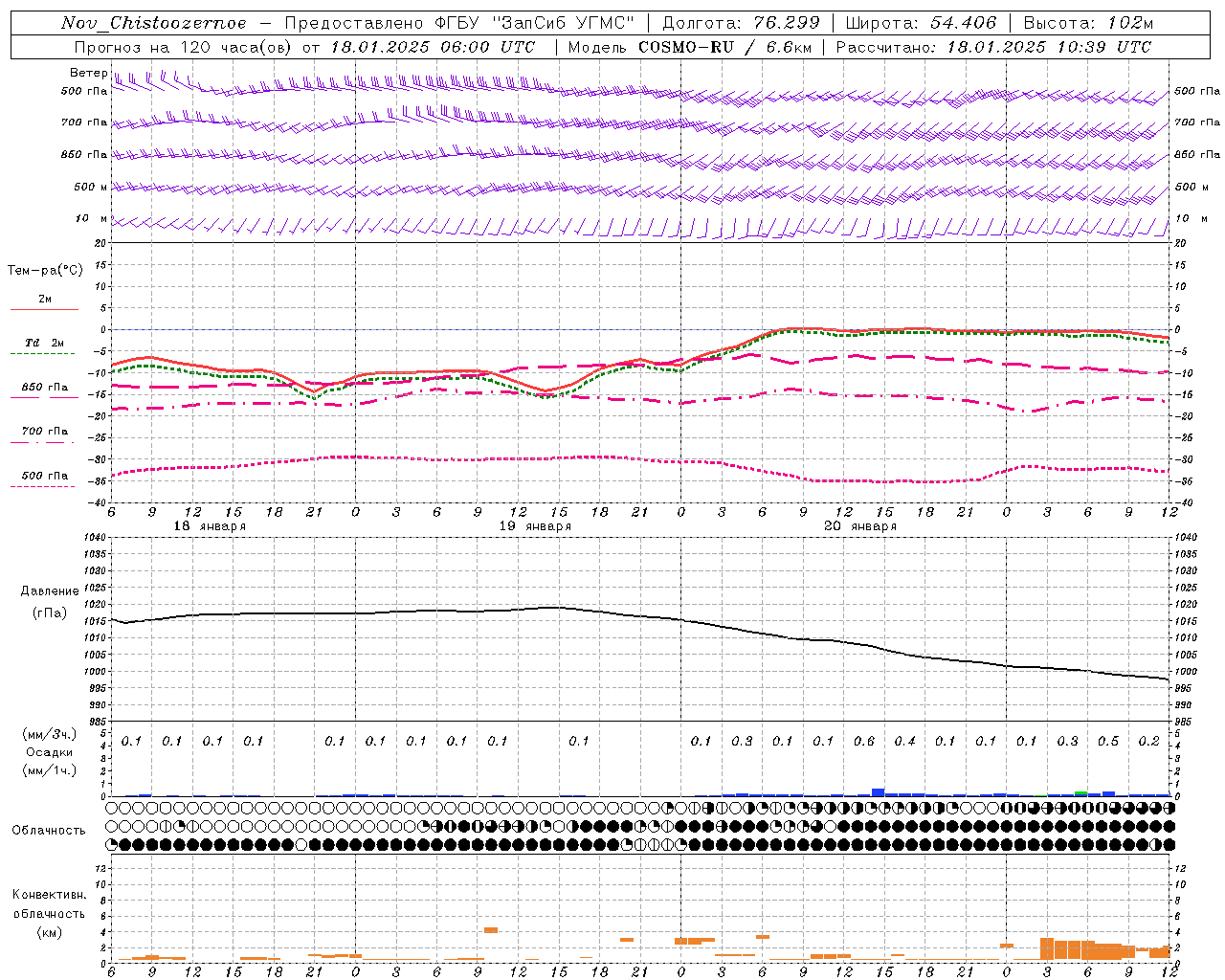Click the "700 гПа" temperature legend entry
1225x980 pixels.
(x=45, y=432)
